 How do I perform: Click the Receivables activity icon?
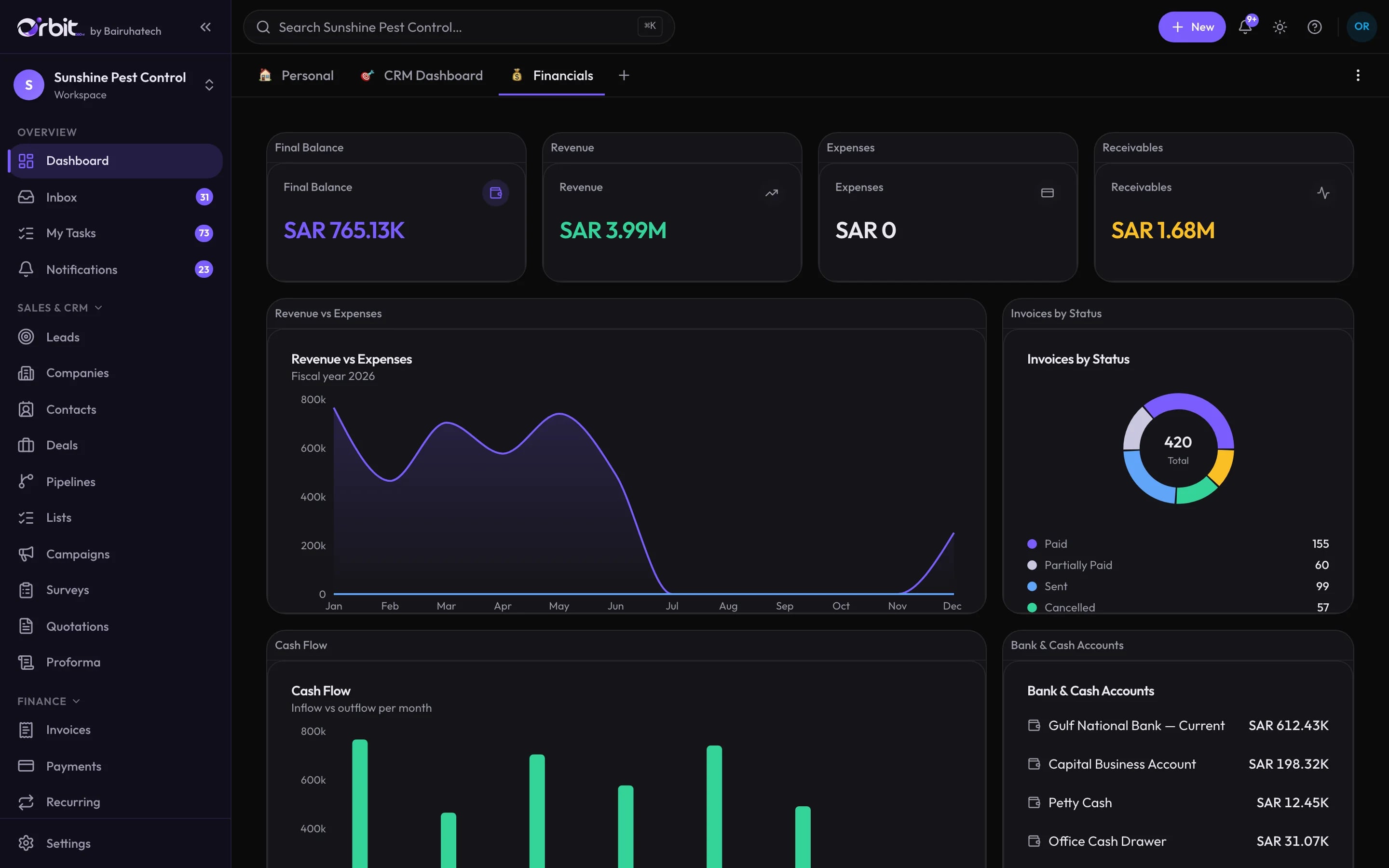pyautogui.click(x=1323, y=193)
